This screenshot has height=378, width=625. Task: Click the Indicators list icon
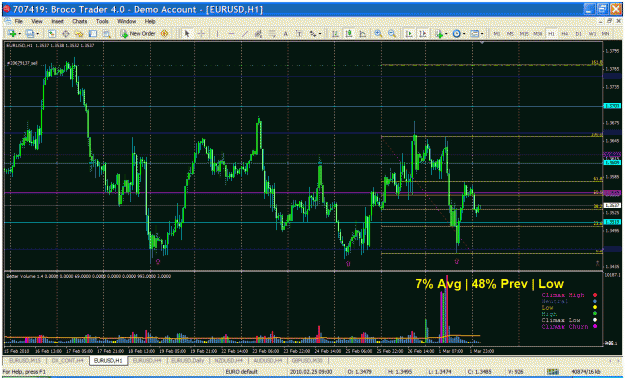[x=439, y=34]
